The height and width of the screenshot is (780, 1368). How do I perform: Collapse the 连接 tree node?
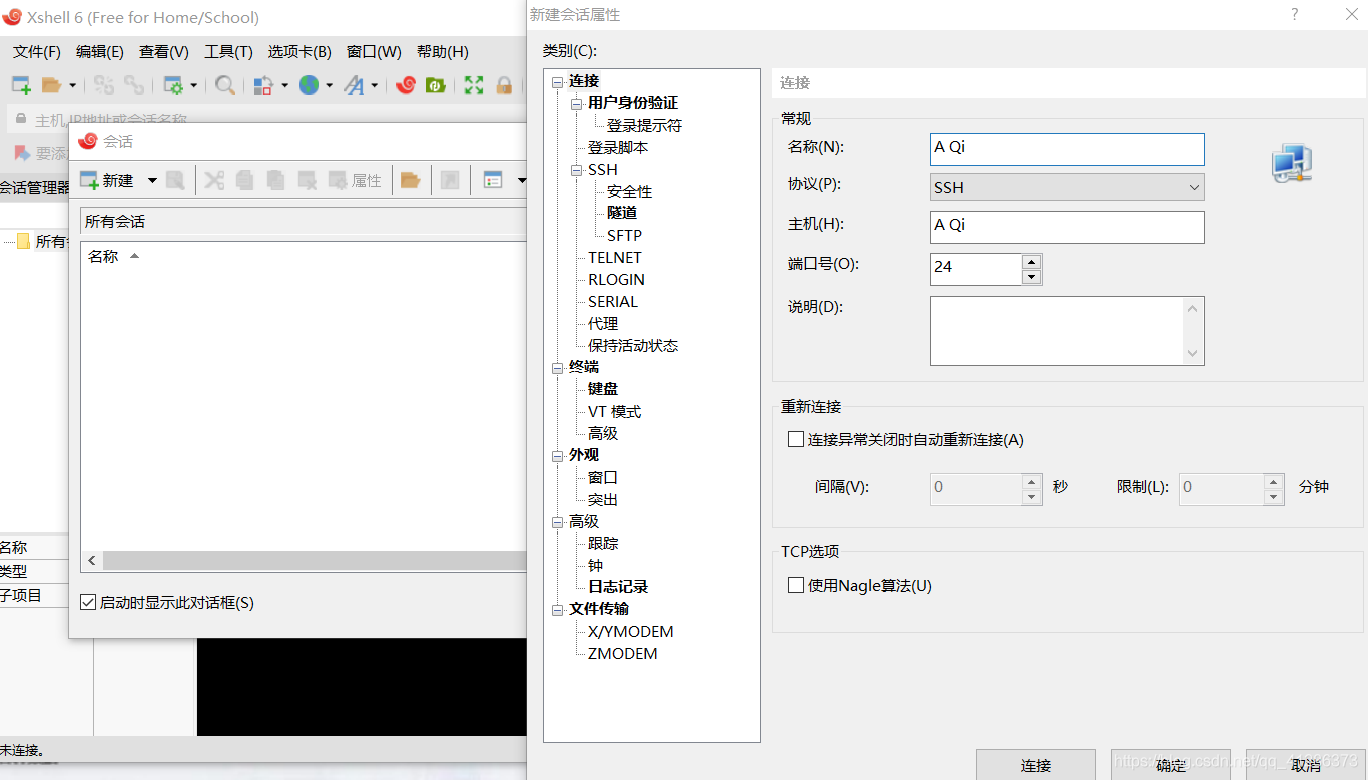point(558,81)
